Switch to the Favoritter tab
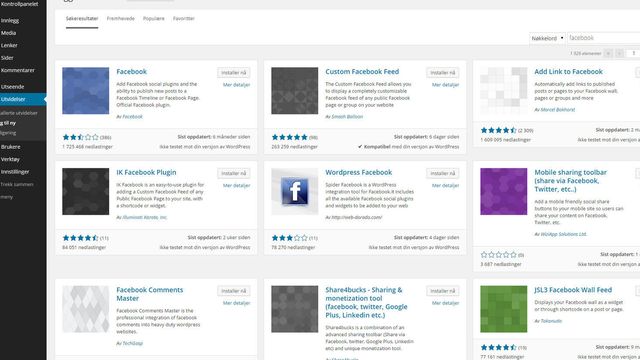 pos(184,19)
